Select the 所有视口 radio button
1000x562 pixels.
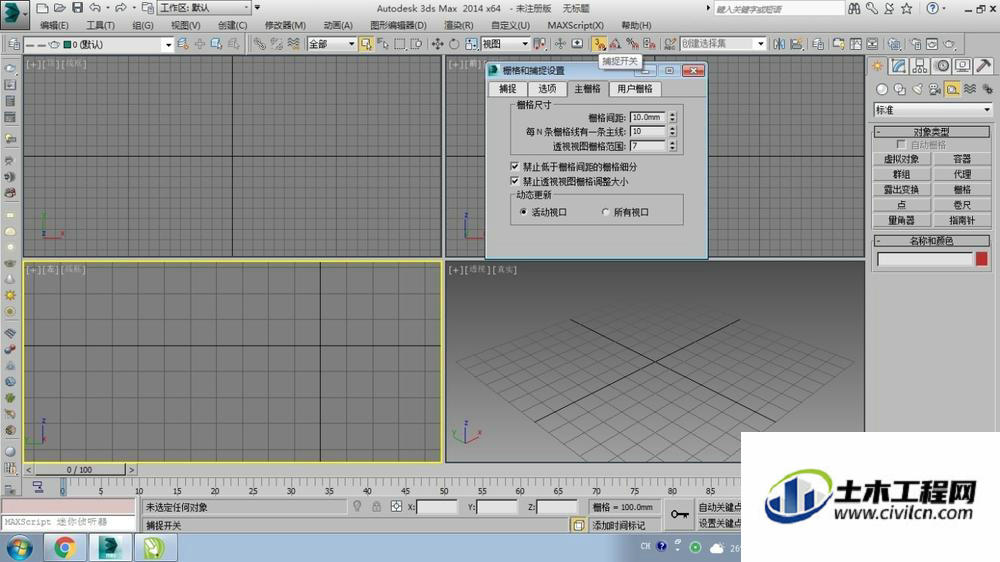click(605, 212)
